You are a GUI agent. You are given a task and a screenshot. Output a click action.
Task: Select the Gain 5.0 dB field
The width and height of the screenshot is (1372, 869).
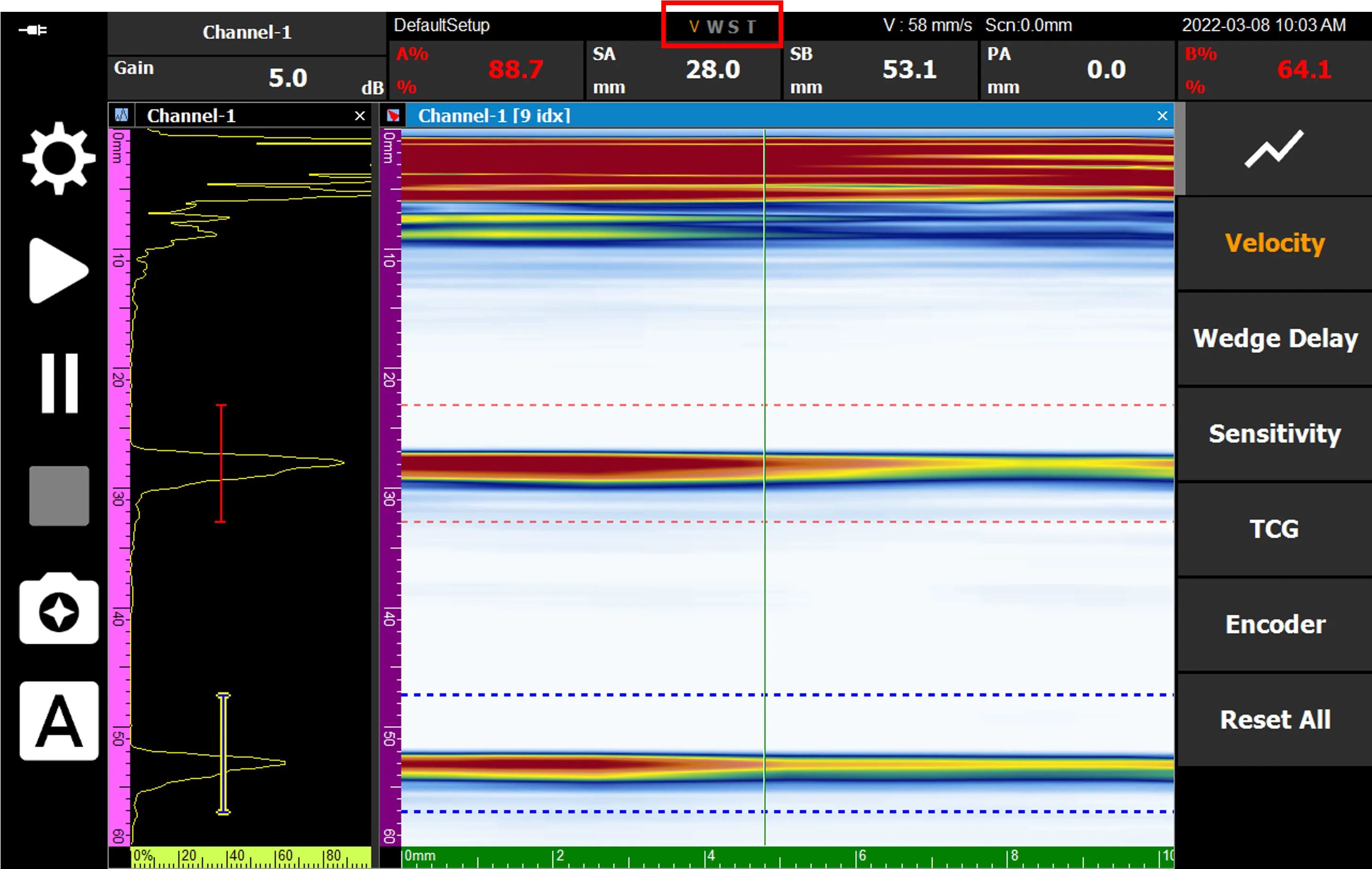247,78
